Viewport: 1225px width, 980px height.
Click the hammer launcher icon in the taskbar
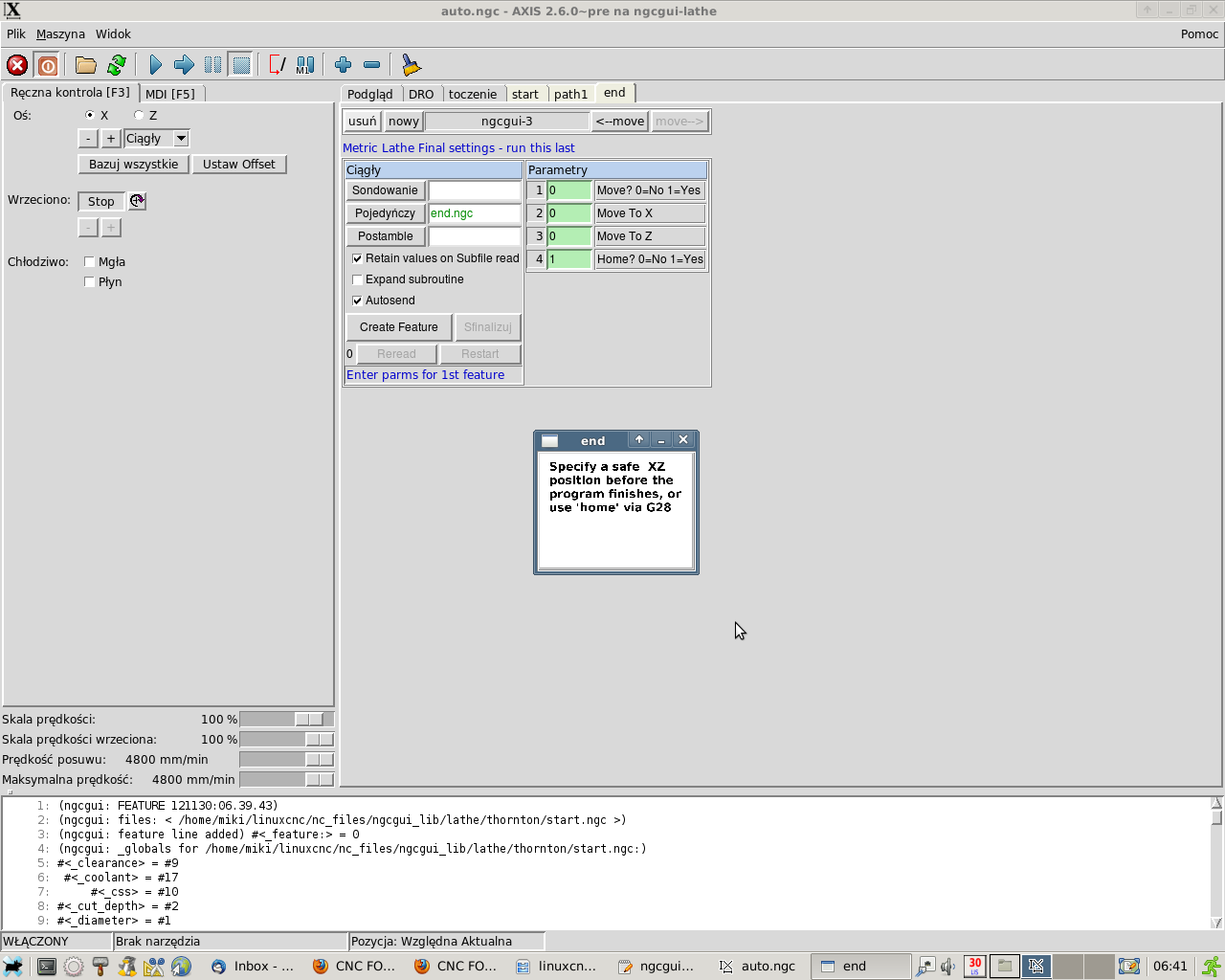coord(100,967)
